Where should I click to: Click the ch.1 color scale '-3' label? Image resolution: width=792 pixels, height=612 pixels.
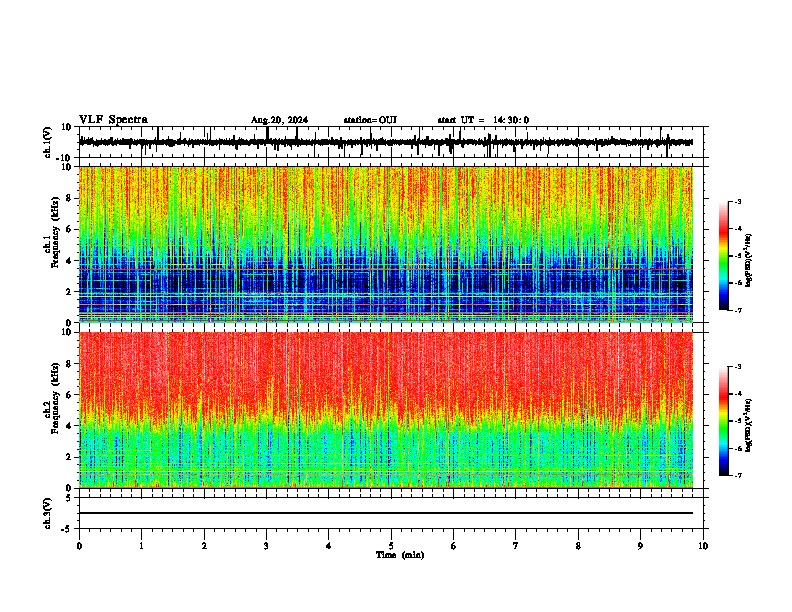pyautogui.click(x=737, y=201)
